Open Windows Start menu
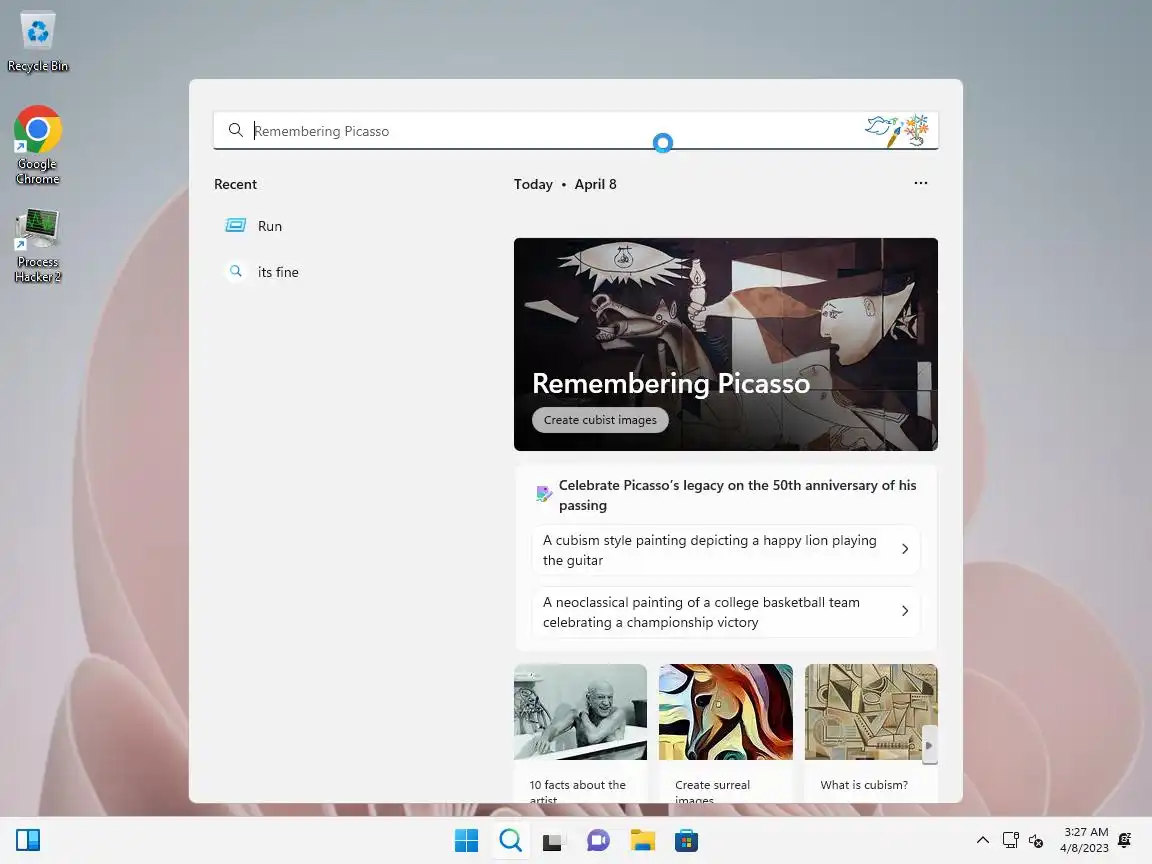 pyautogui.click(x=466, y=840)
